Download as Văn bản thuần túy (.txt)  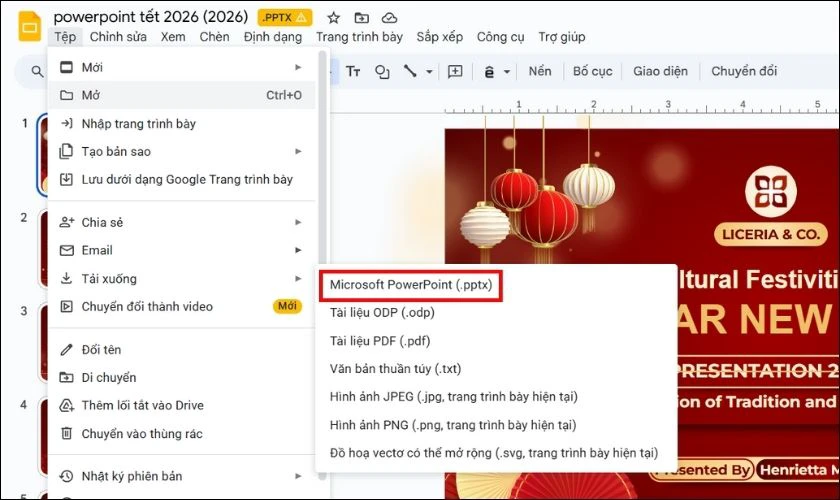click(x=498, y=369)
